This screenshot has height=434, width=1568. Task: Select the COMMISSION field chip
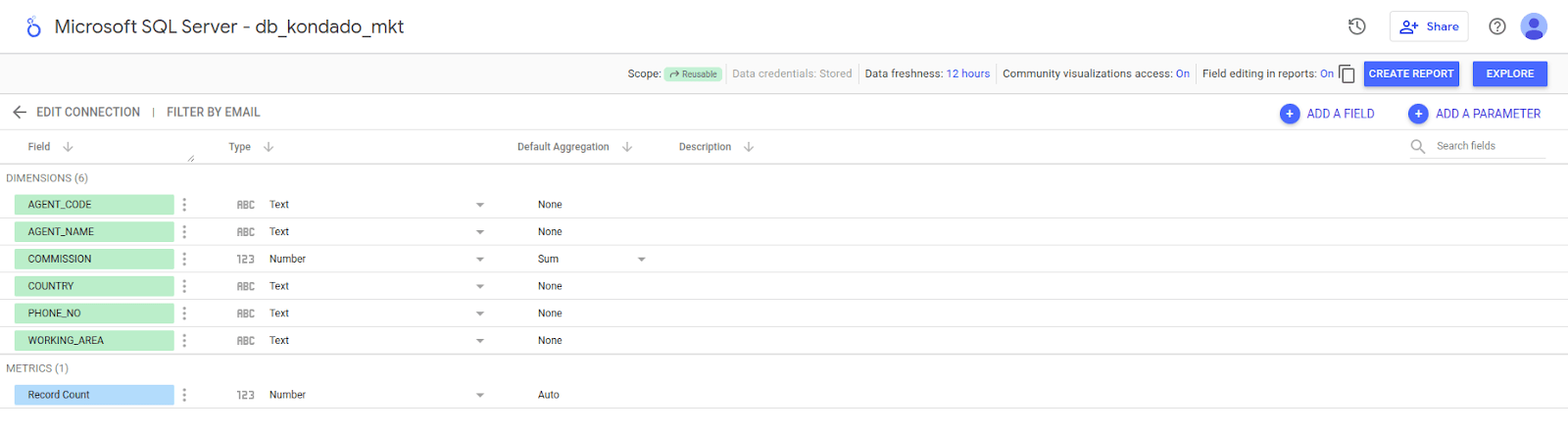click(x=94, y=260)
